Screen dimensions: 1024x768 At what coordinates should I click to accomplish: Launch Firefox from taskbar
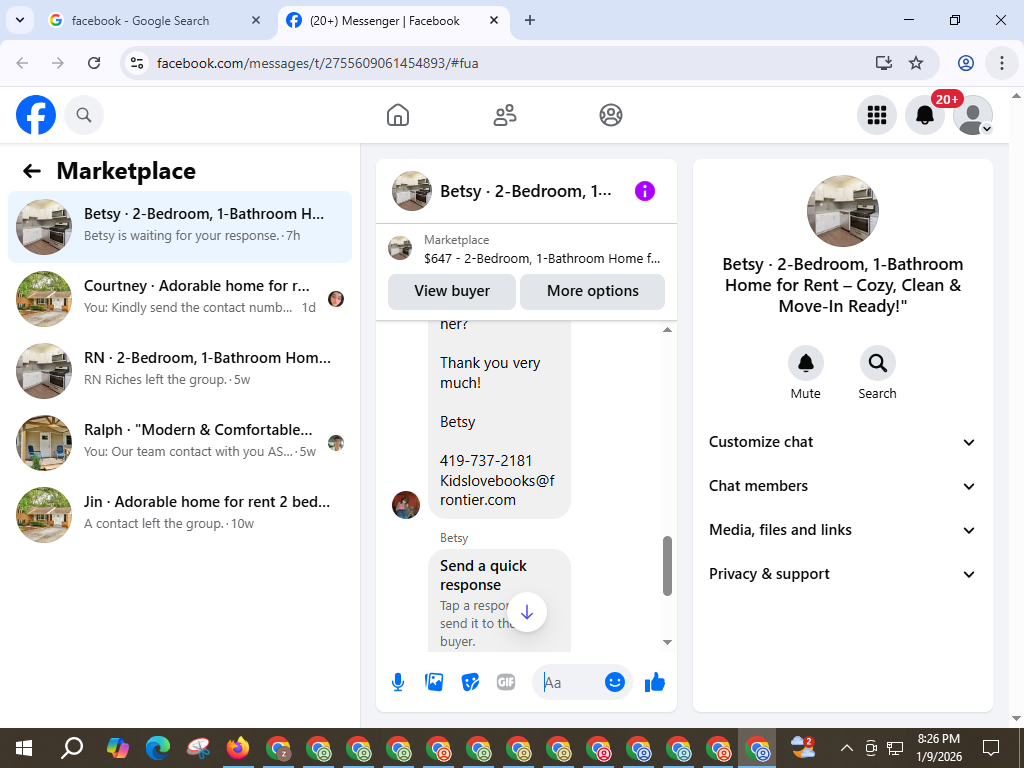tap(238, 748)
